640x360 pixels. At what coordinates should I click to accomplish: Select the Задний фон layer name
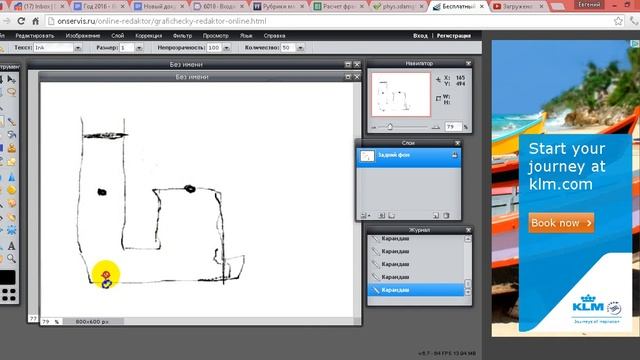(394, 155)
